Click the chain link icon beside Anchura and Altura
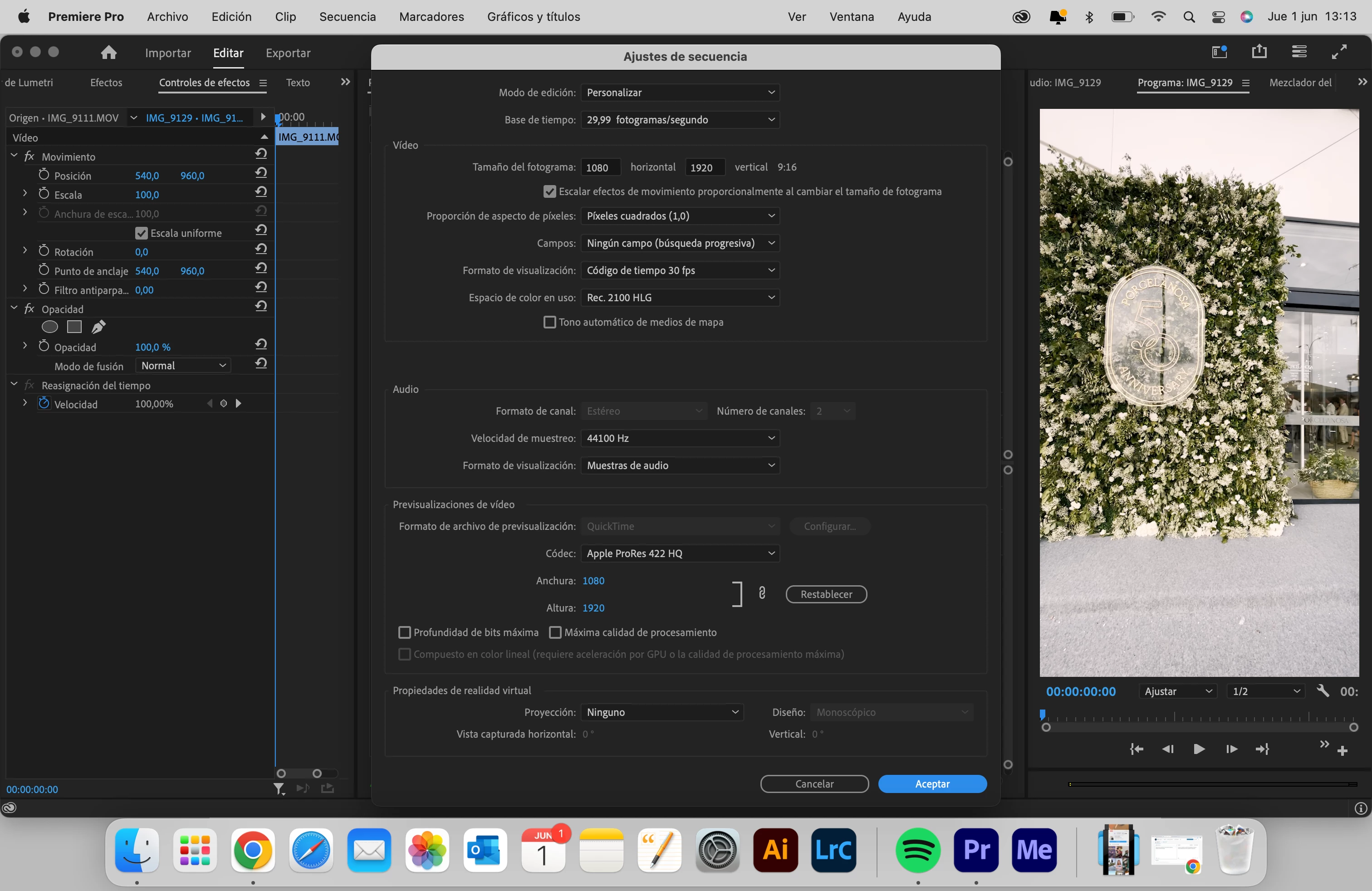The image size is (1372, 891). (761, 593)
